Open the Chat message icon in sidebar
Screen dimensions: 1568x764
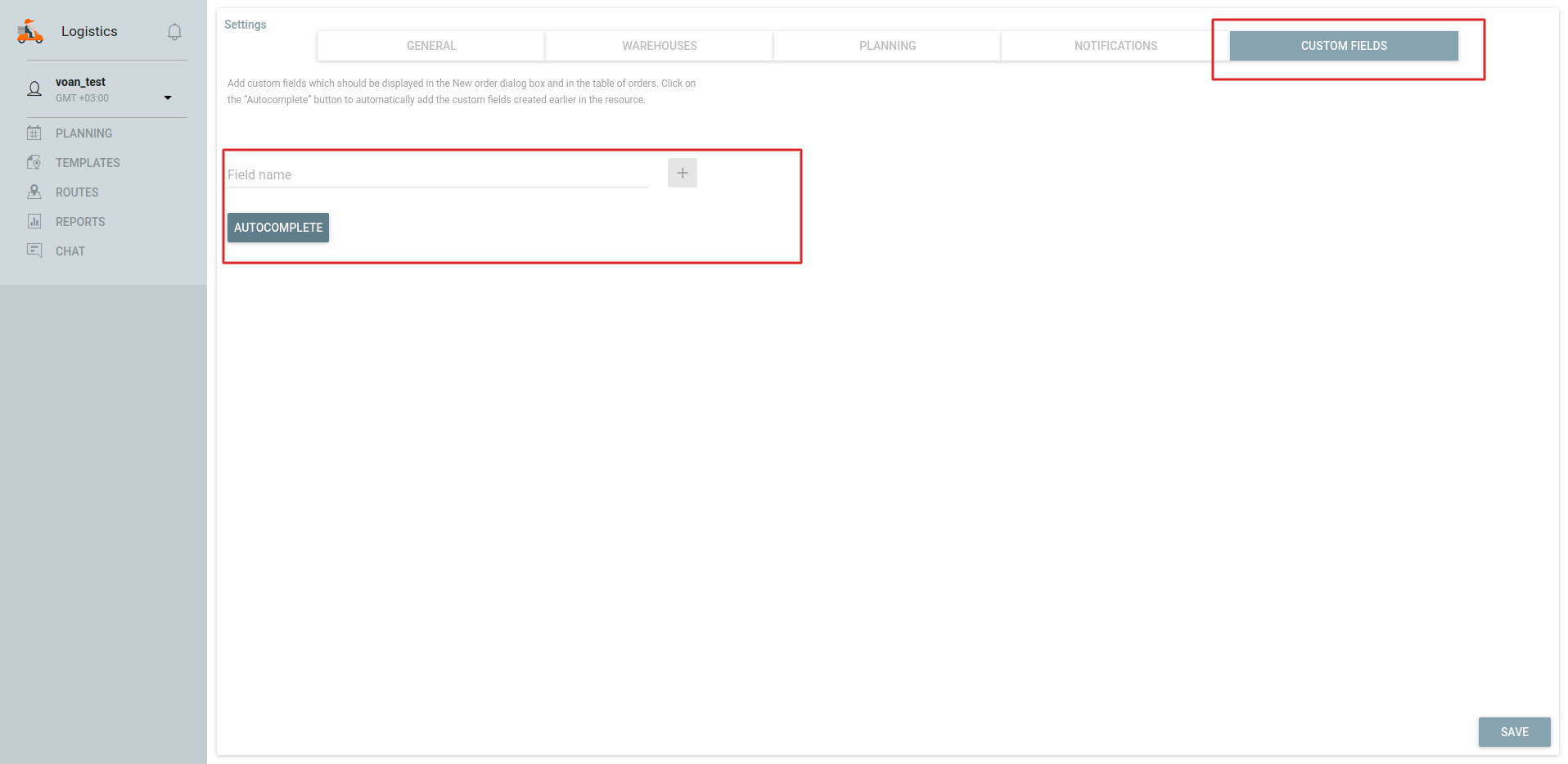click(34, 251)
